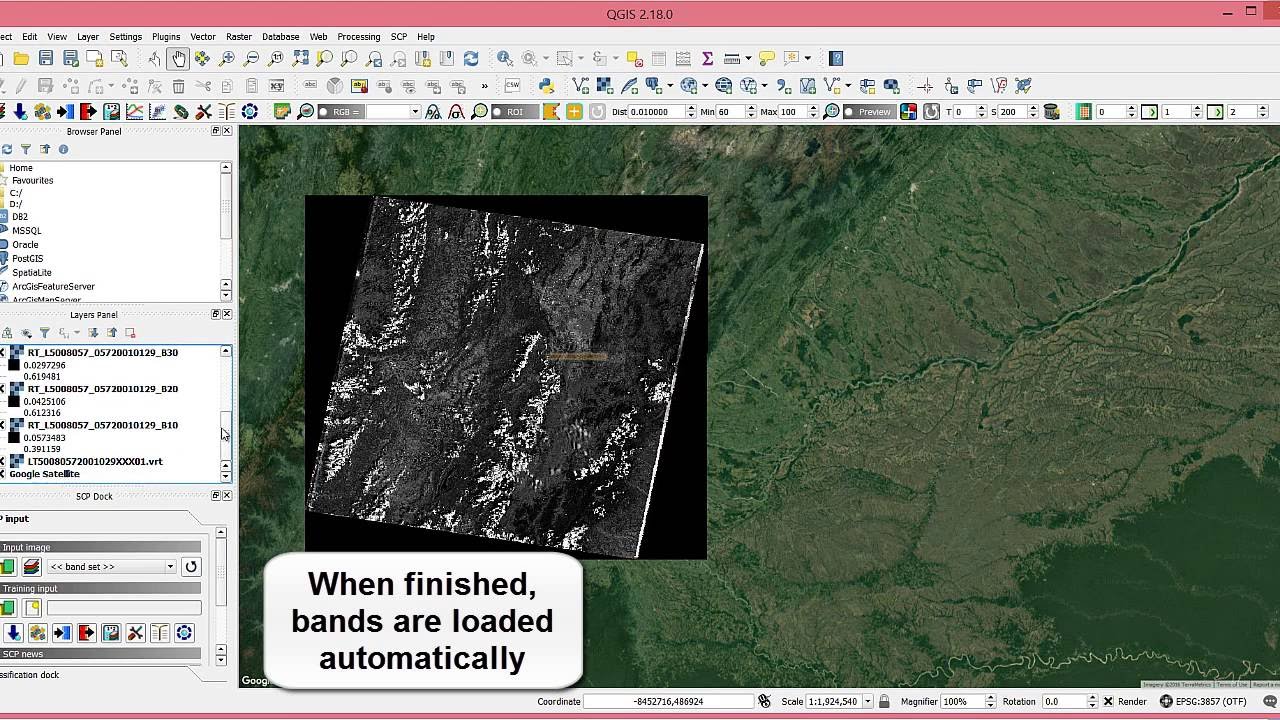The width and height of the screenshot is (1280, 720).
Task: Redo the classification preview
Action: pos(931,112)
